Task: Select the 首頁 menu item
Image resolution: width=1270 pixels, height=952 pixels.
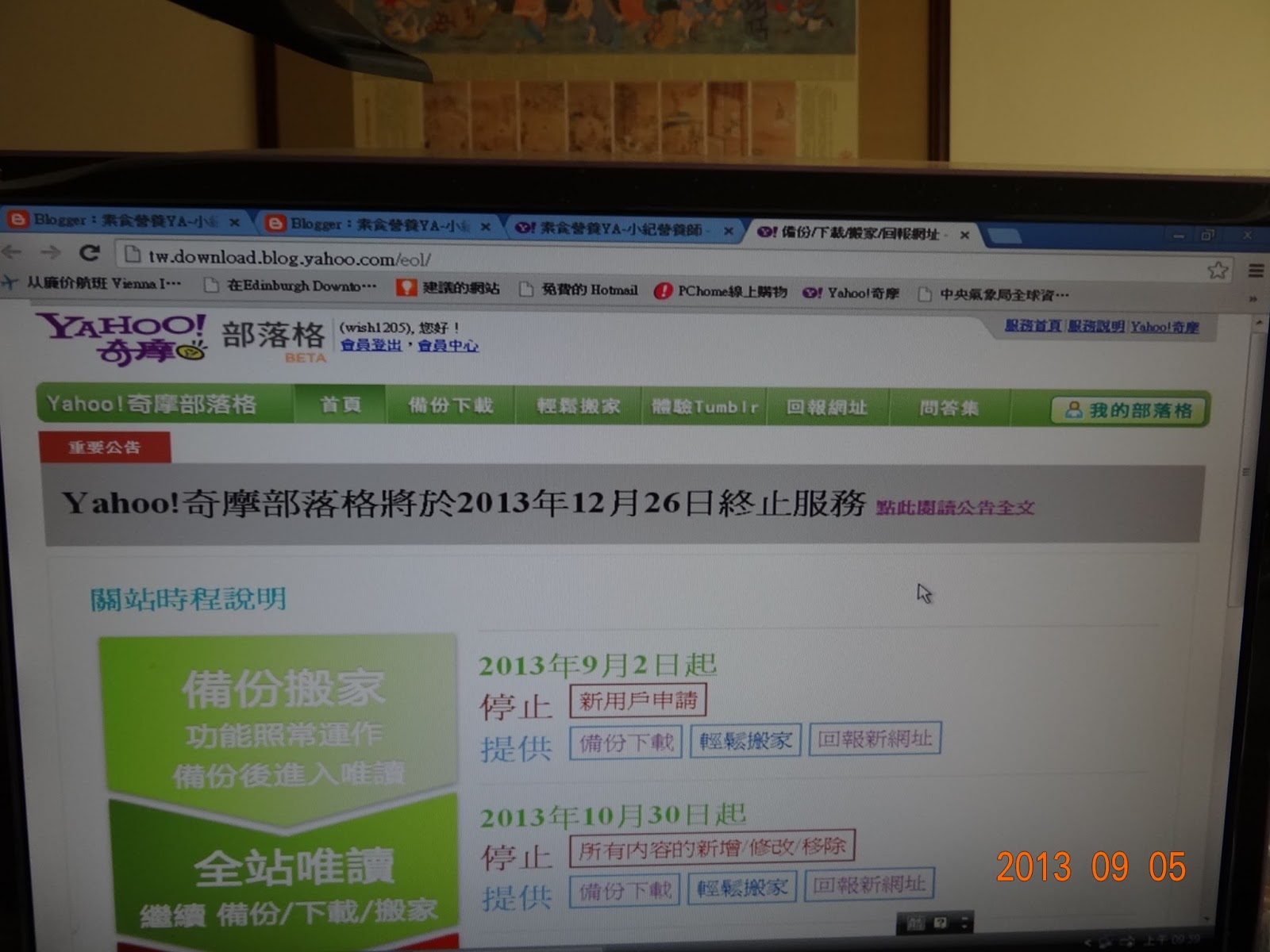Action: tap(341, 405)
